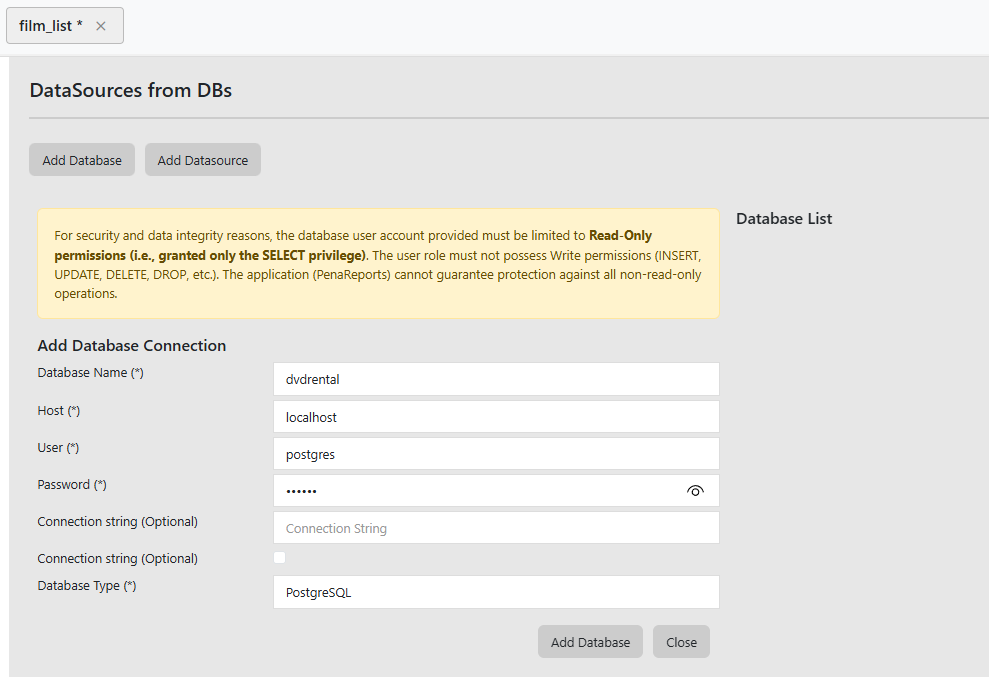
Task: Click the Database List panel title
Action: click(784, 218)
